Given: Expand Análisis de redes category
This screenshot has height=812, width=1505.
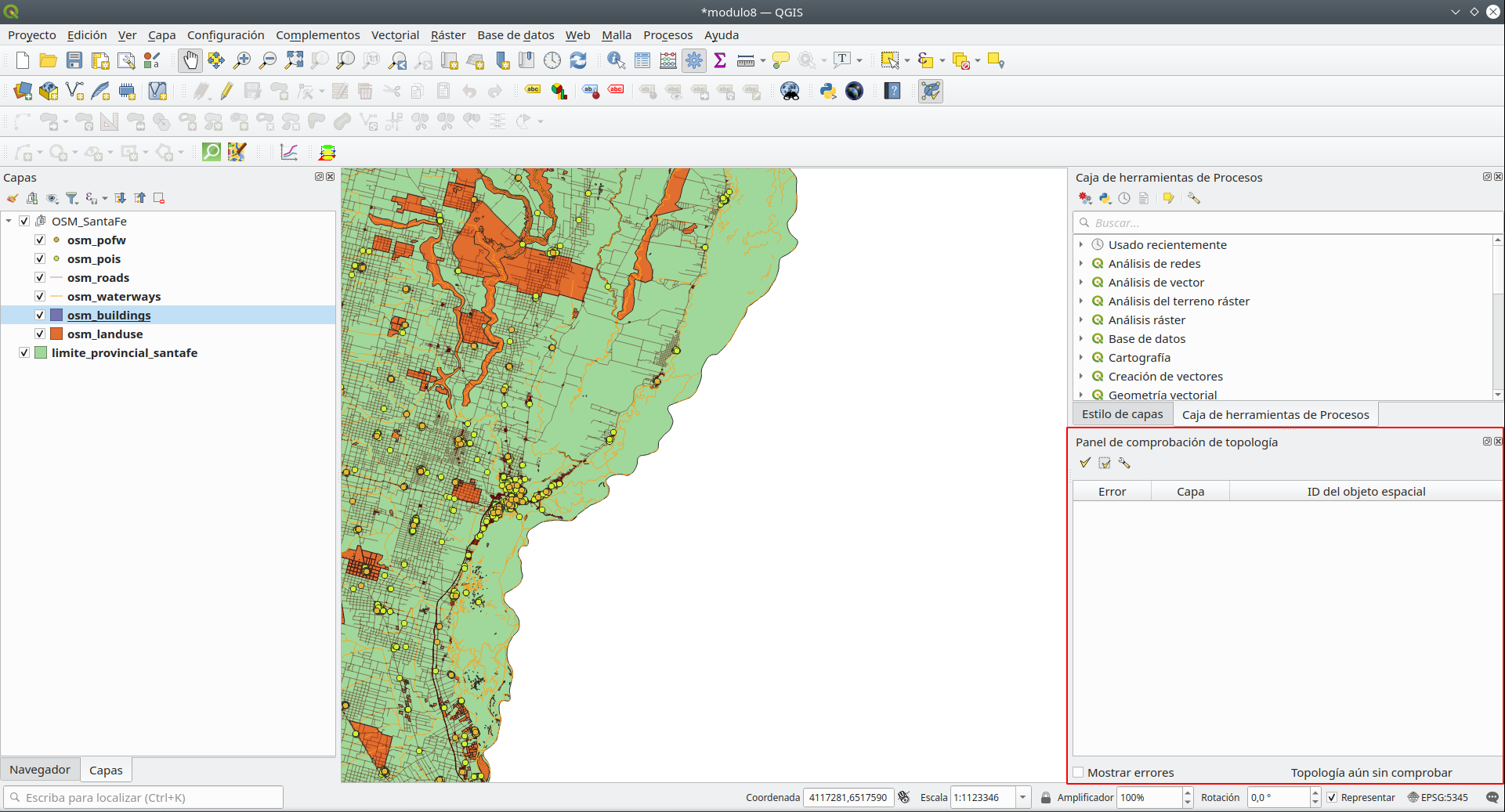Looking at the screenshot, I should pyautogui.click(x=1081, y=263).
